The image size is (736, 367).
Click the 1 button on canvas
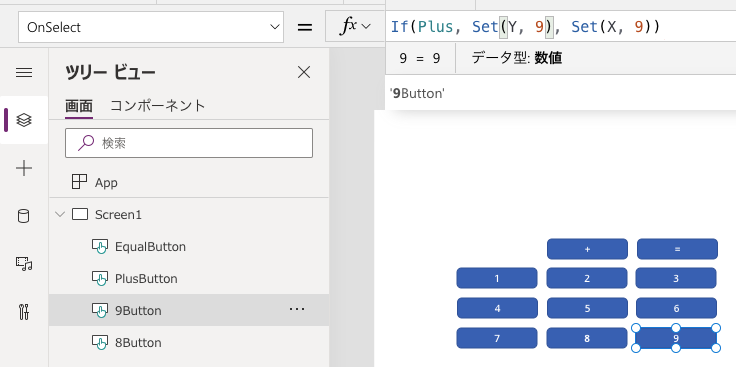click(497, 278)
